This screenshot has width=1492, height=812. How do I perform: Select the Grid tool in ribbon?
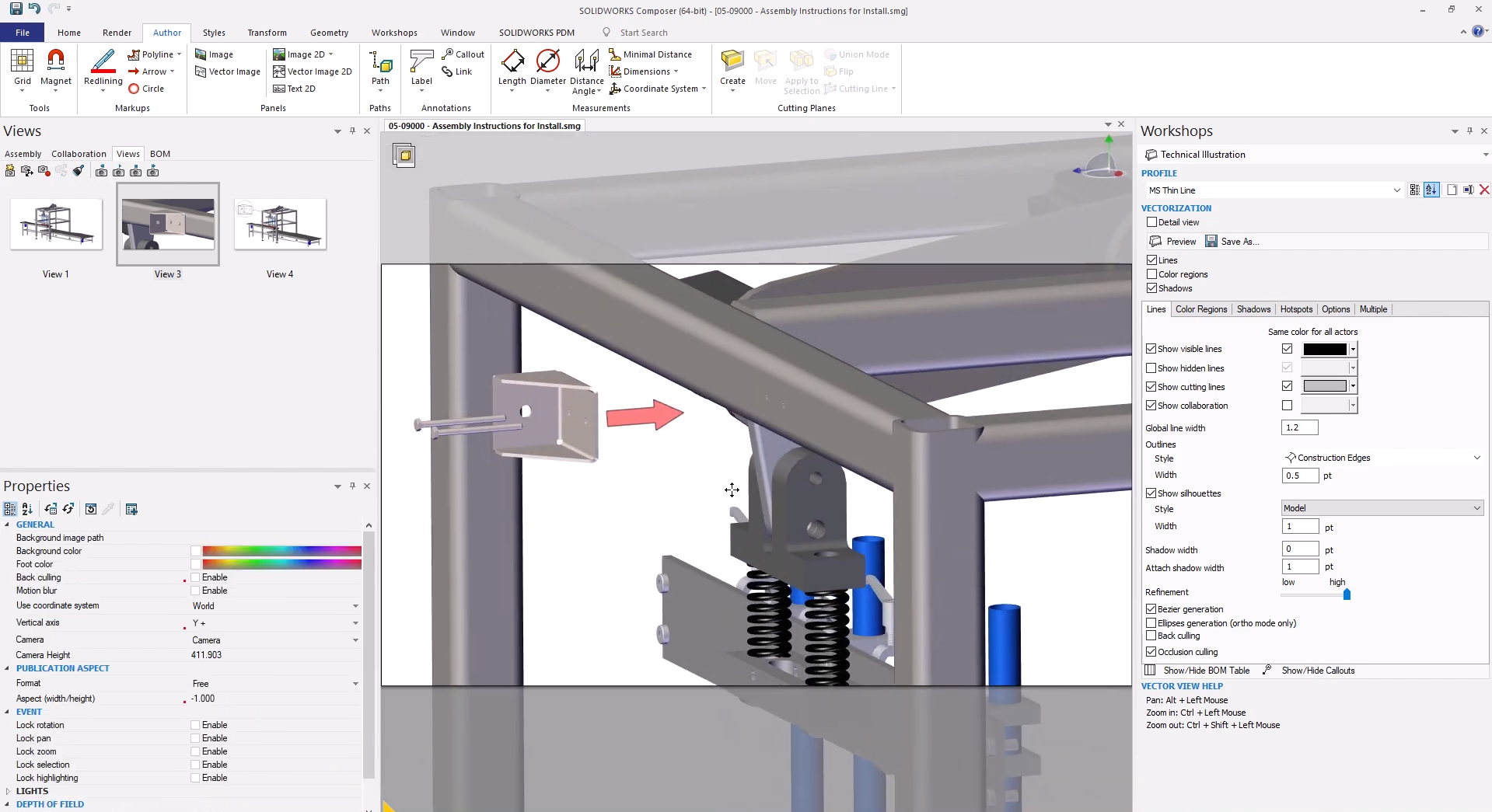[x=23, y=67]
